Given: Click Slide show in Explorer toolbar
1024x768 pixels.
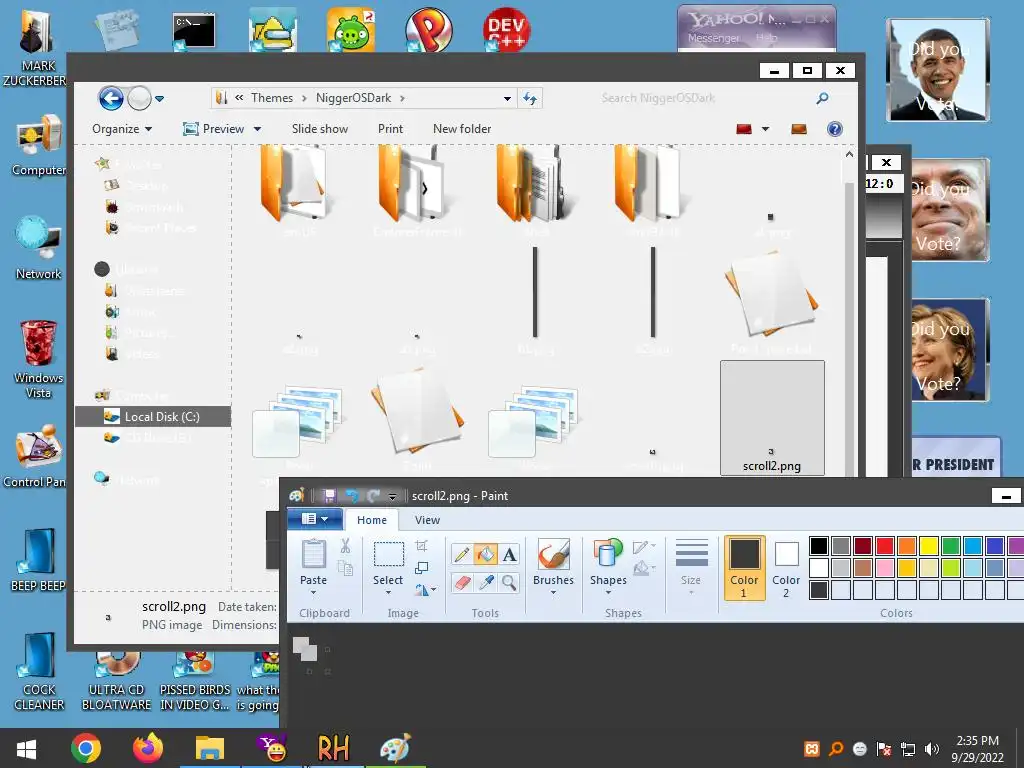Looking at the screenshot, I should 320,129.
